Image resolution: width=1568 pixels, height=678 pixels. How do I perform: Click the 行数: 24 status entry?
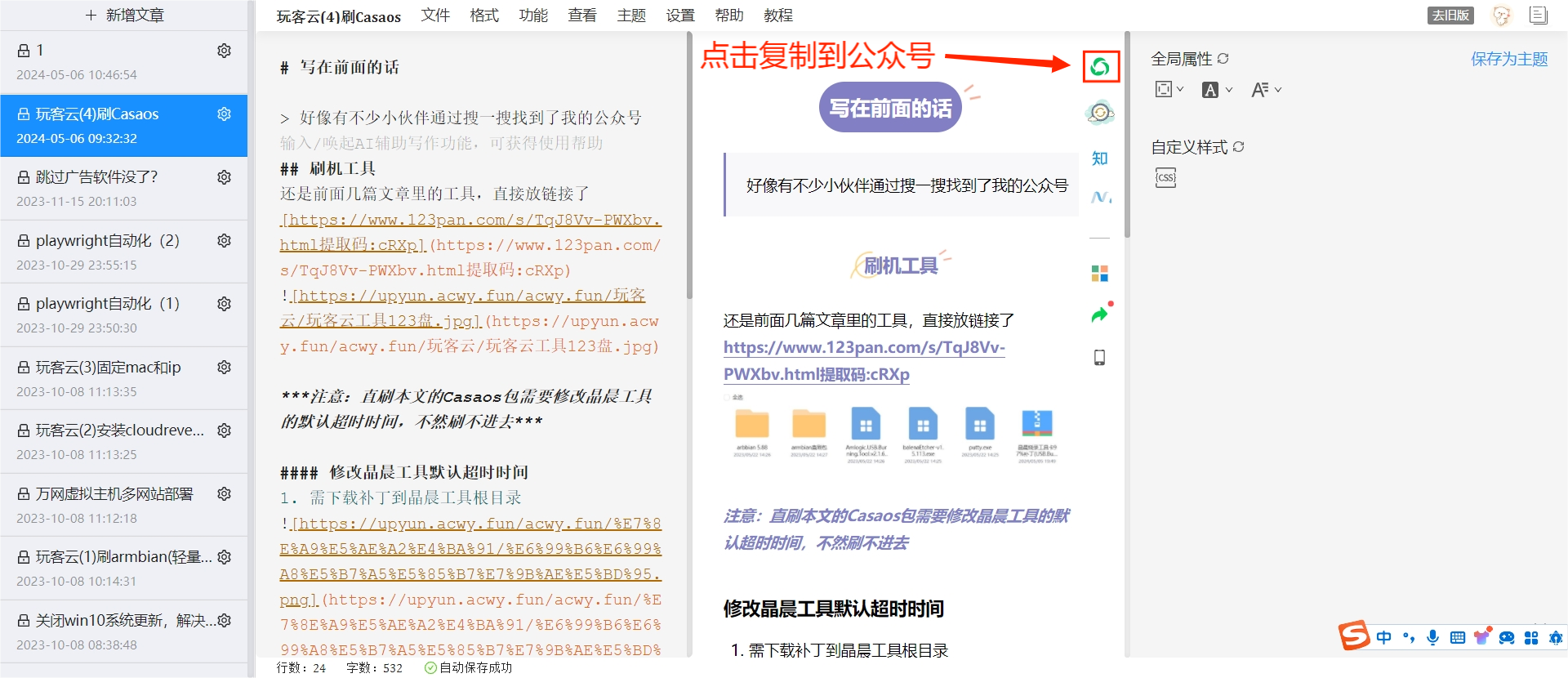301,668
